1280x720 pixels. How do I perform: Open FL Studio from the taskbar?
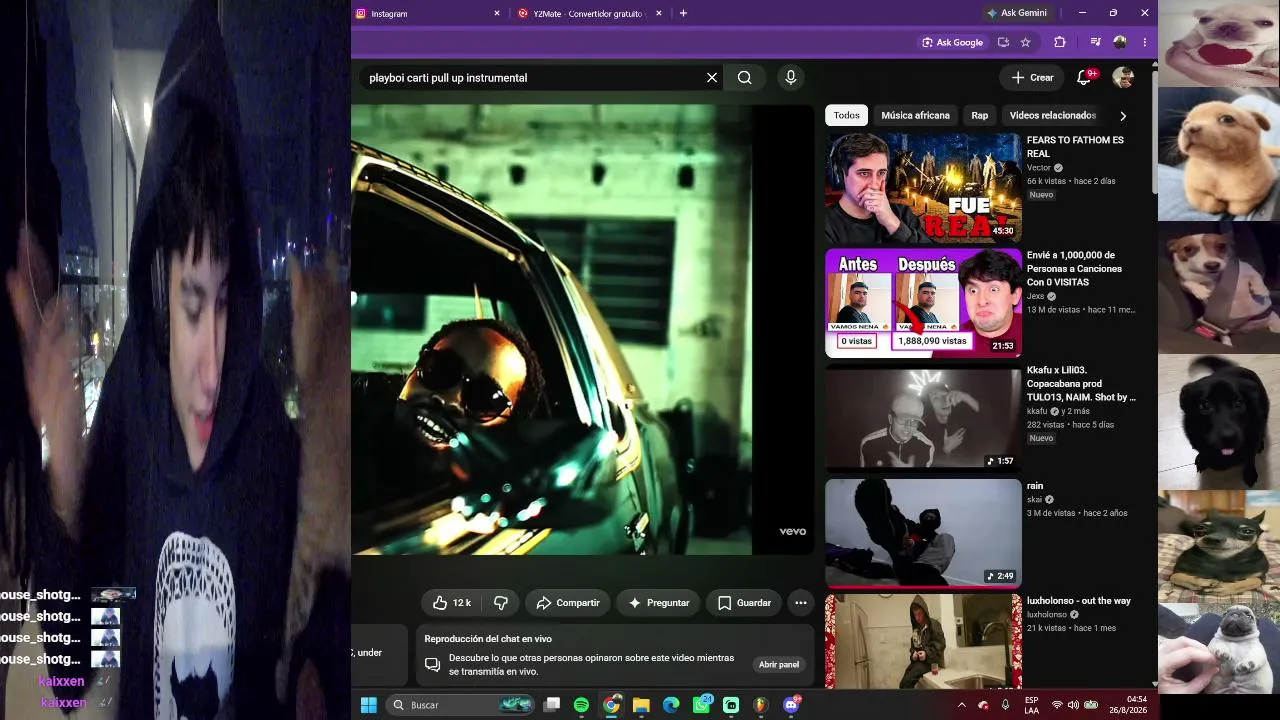761,705
